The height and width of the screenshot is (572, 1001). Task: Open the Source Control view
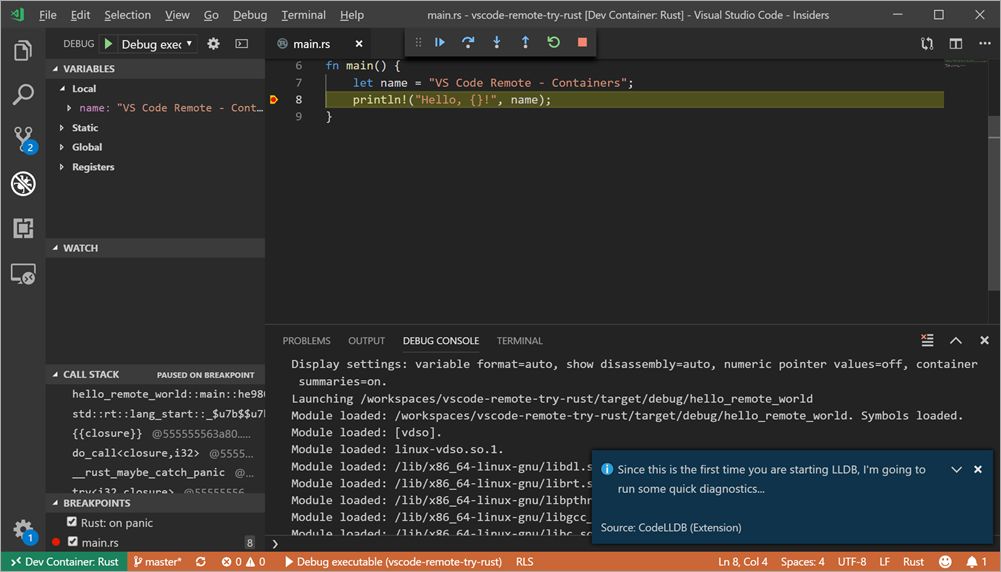click(x=23, y=139)
